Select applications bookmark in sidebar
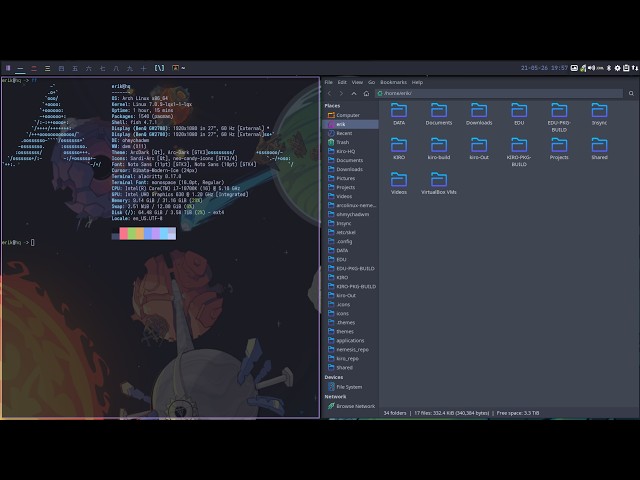Image resolution: width=640 pixels, height=480 pixels. click(x=351, y=340)
